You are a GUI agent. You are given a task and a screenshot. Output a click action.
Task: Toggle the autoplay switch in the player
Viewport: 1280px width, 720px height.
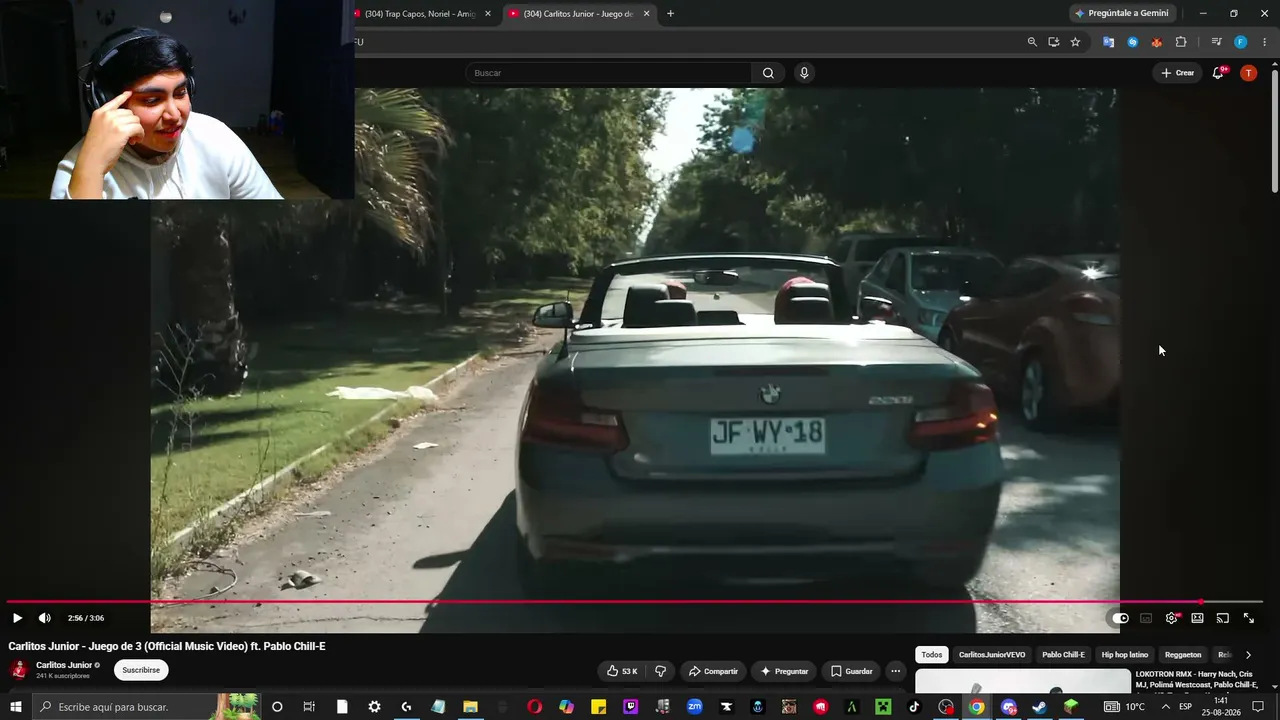click(1121, 618)
